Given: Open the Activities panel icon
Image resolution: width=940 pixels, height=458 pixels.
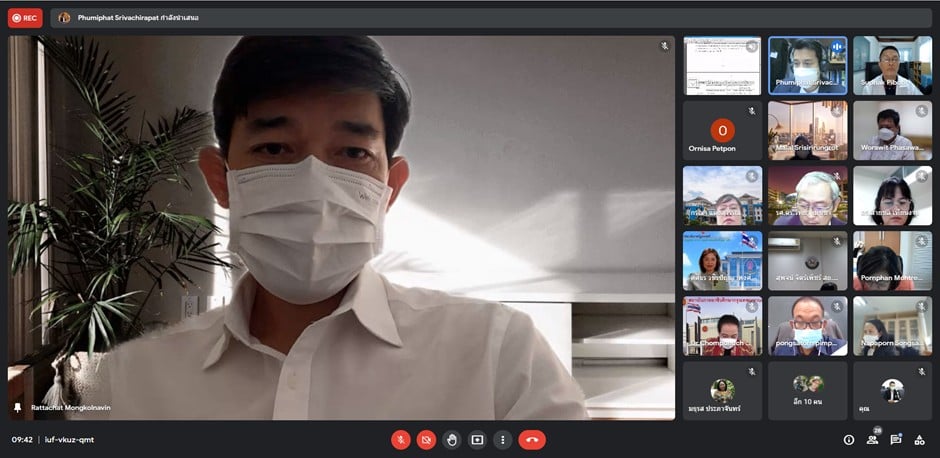Looking at the screenshot, I should point(919,439).
